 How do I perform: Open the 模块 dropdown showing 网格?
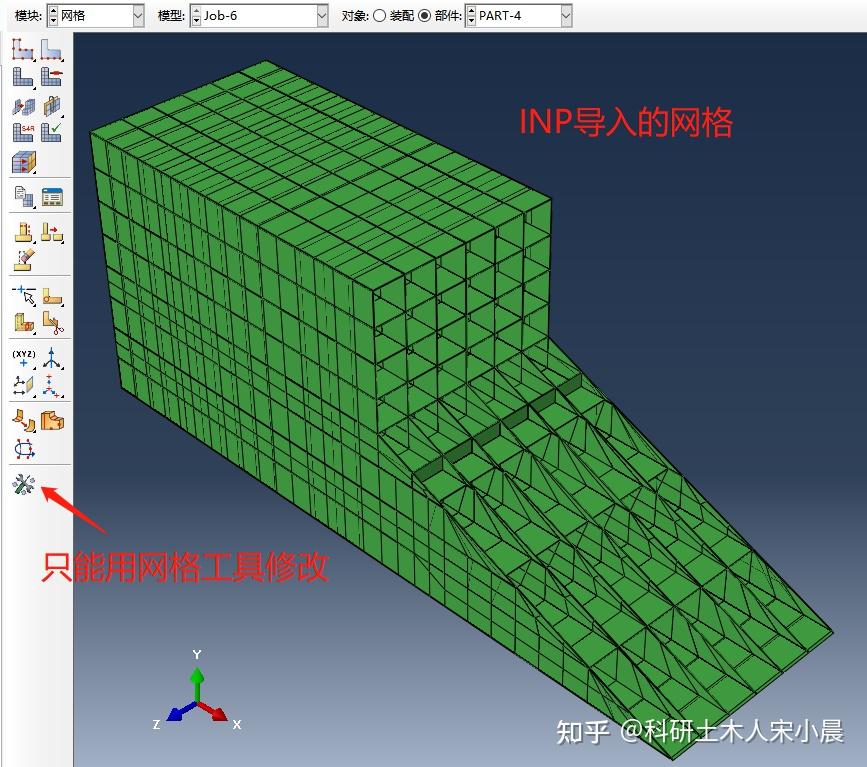(x=96, y=15)
